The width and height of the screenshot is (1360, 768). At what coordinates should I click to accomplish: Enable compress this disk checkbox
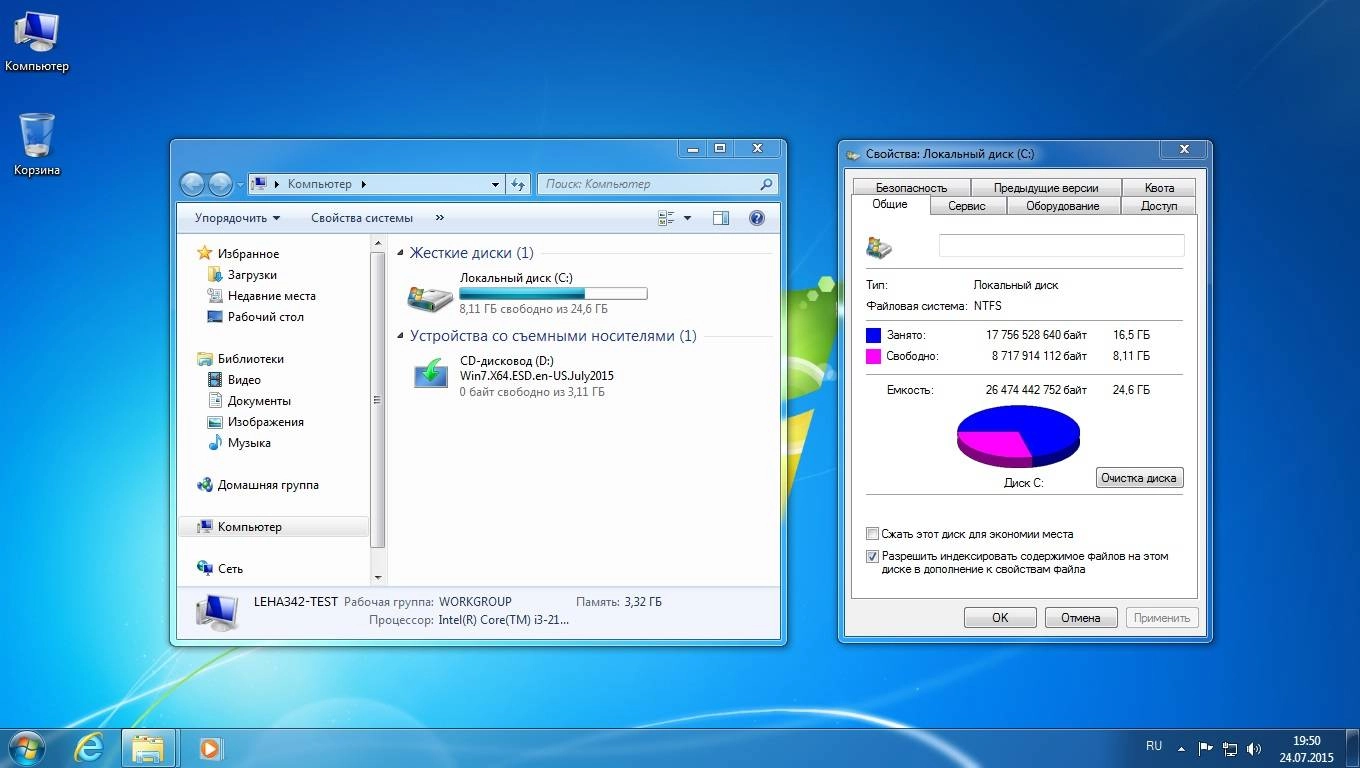(873, 534)
